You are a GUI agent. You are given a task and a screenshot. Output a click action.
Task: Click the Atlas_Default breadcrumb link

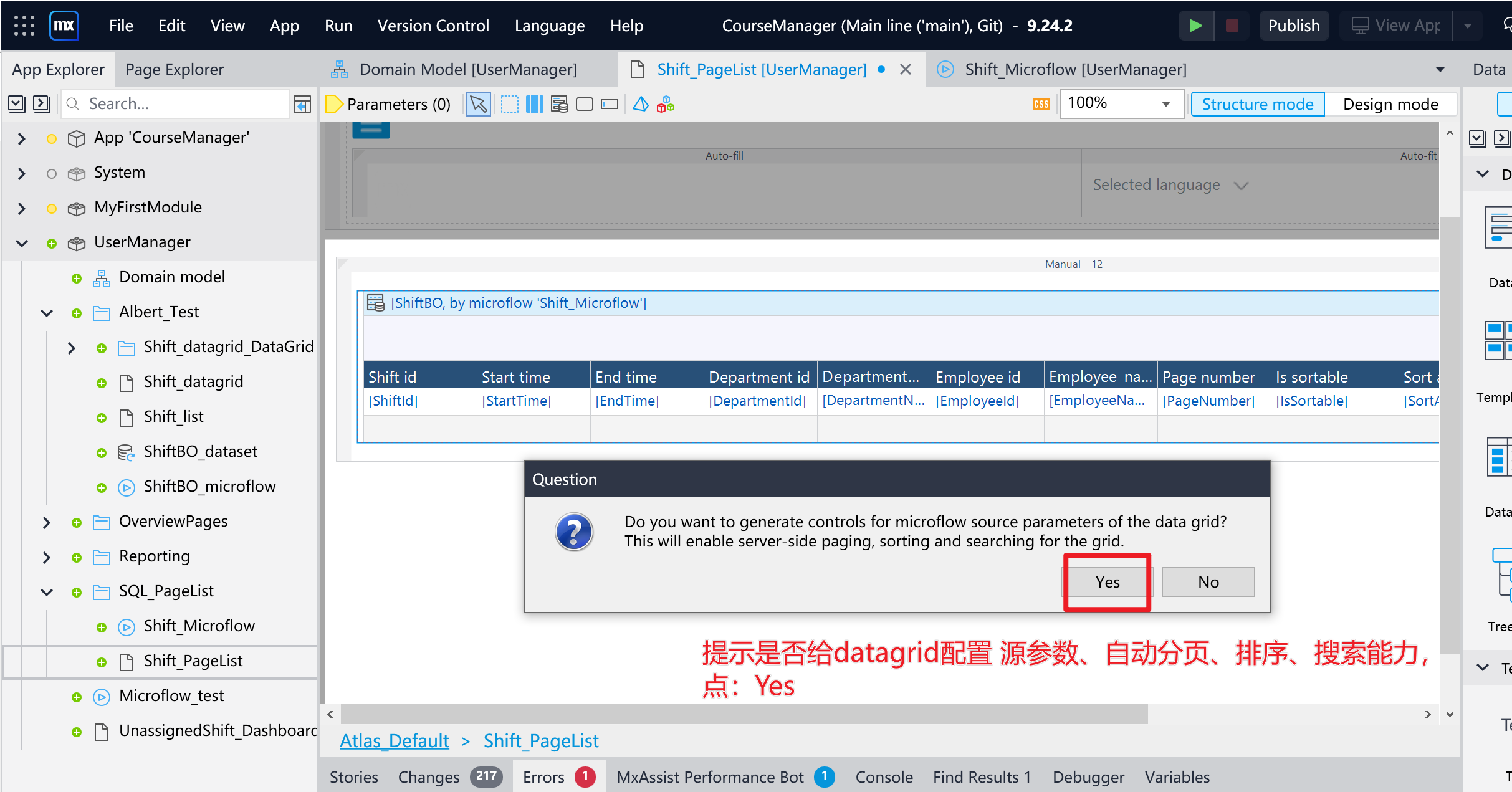coord(394,741)
